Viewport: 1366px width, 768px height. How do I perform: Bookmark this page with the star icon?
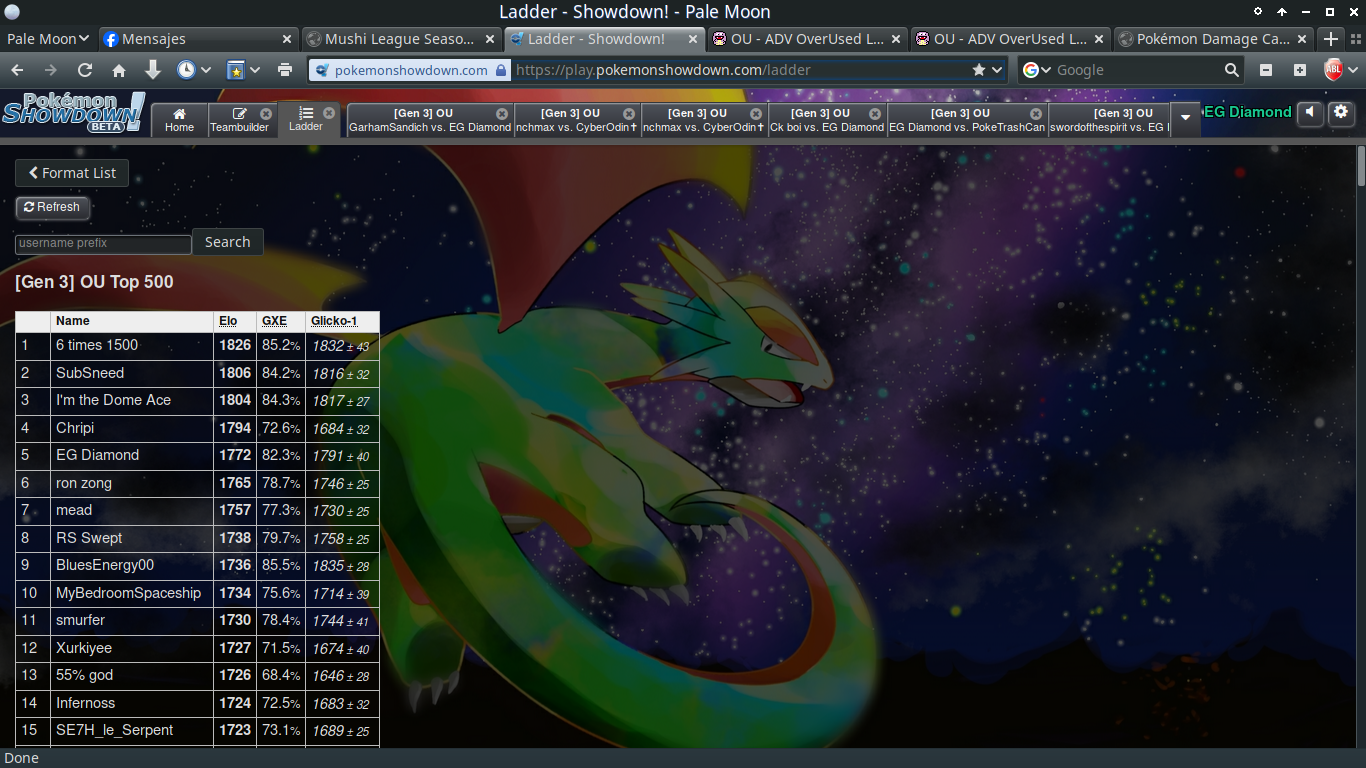pos(979,70)
